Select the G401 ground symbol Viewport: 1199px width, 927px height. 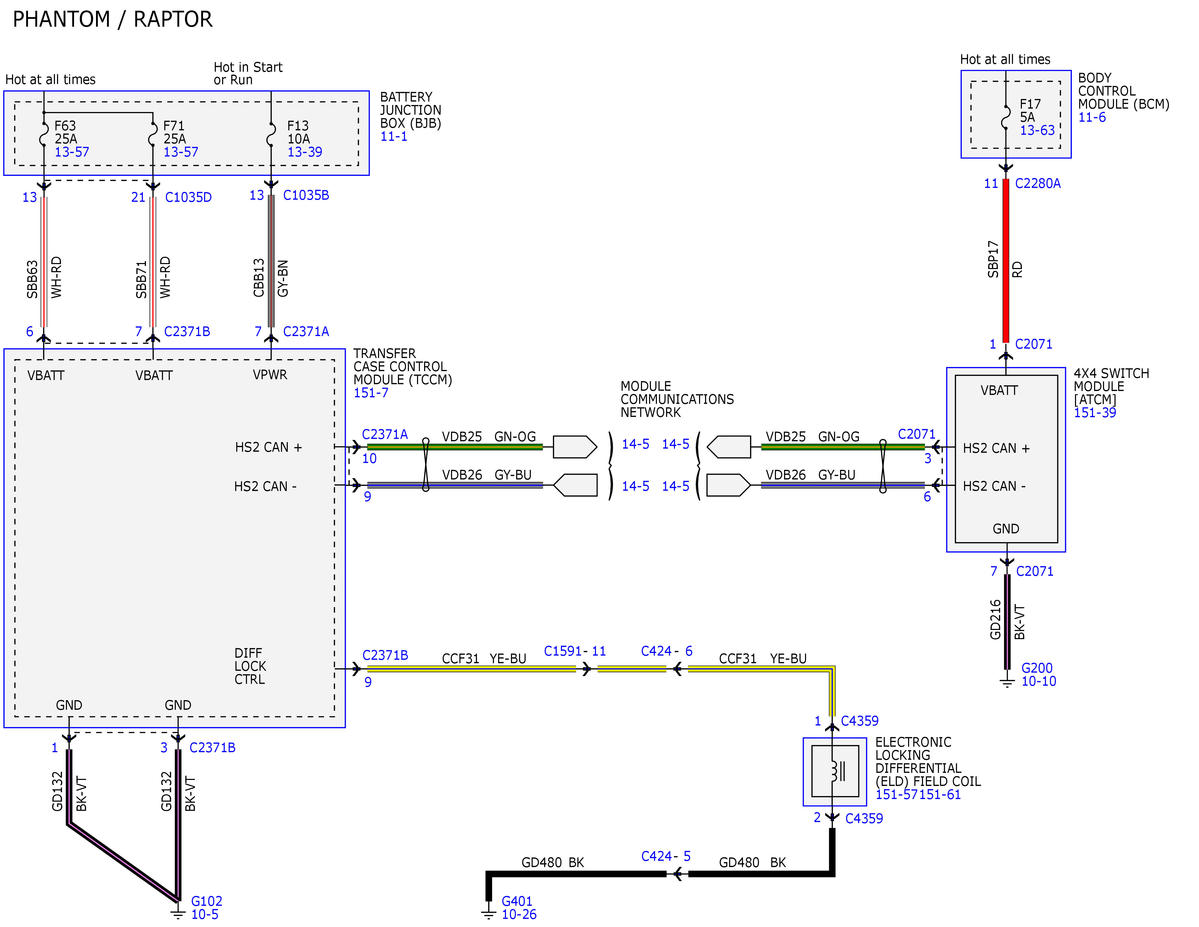pyautogui.click(x=489, y=912)
